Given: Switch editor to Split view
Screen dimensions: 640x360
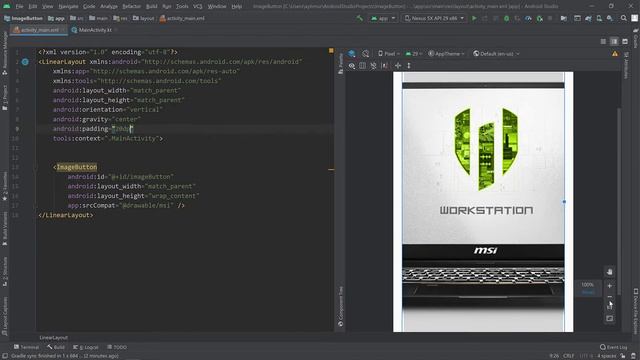Looking at the screenshot, I should 614,42.
